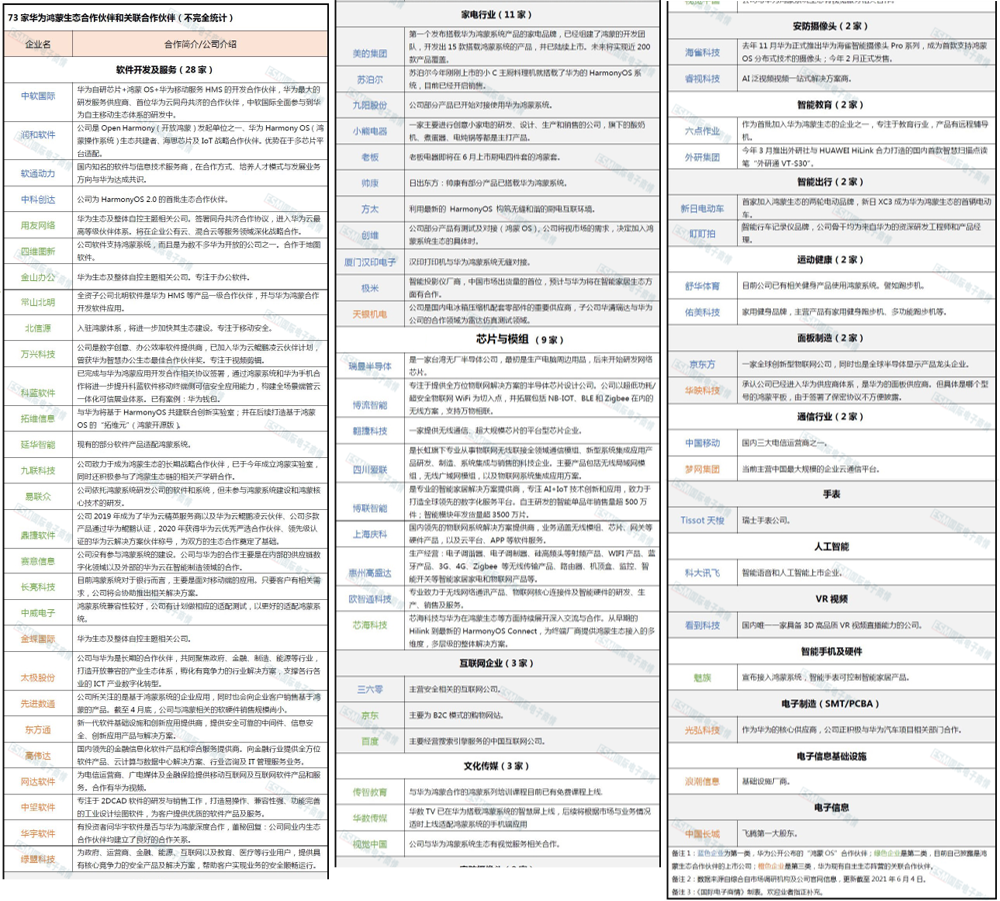Click the 上海庆科 company cell

[370, 534]
